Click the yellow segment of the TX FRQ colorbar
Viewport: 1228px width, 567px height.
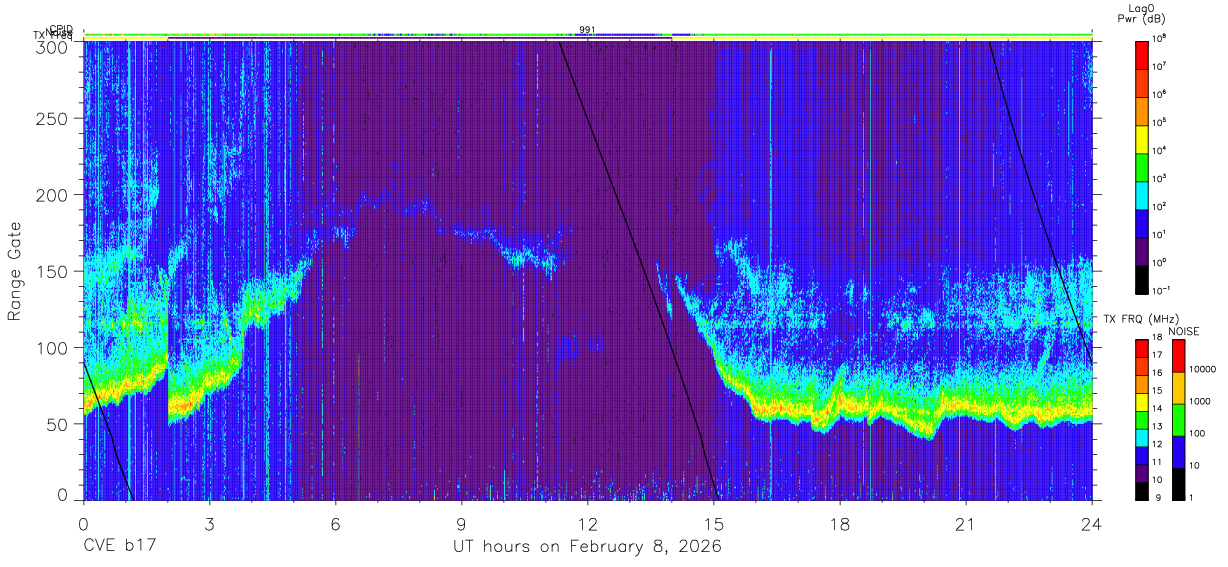[1142, 401]
